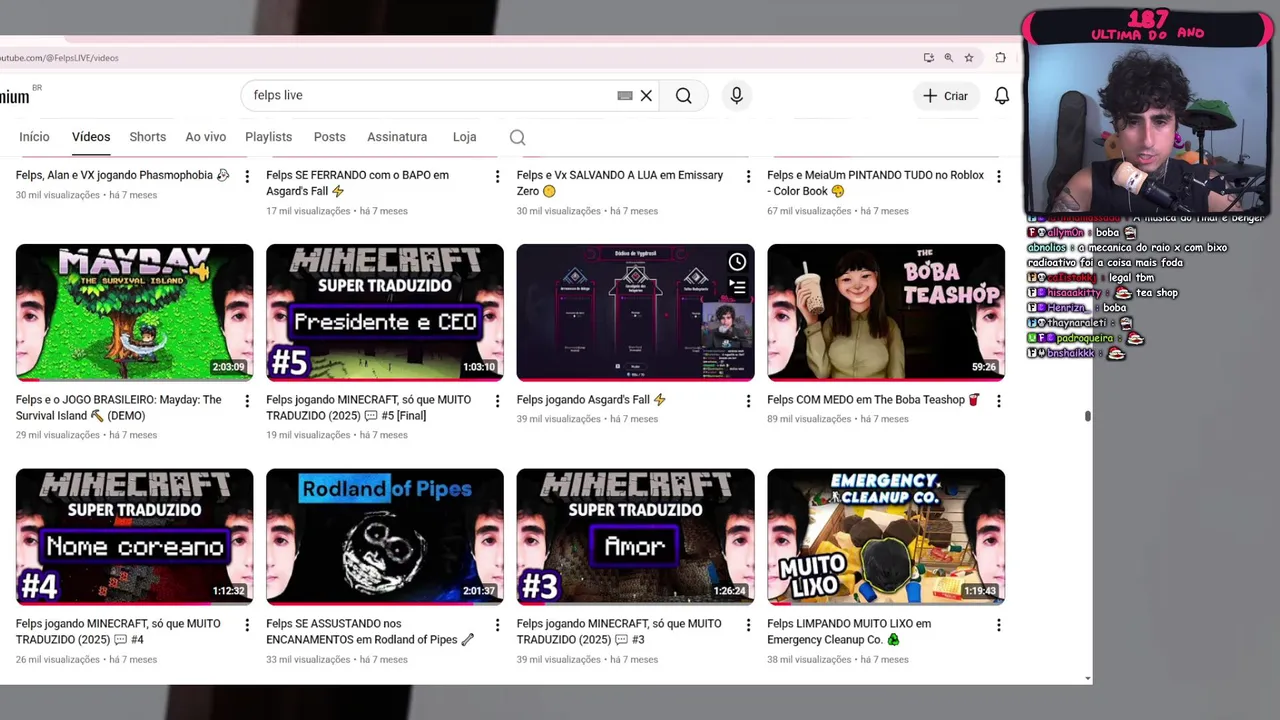Screen dimensions: 1280x720
Task: Select the Vídeos tab
Action: tap(91, 137)
